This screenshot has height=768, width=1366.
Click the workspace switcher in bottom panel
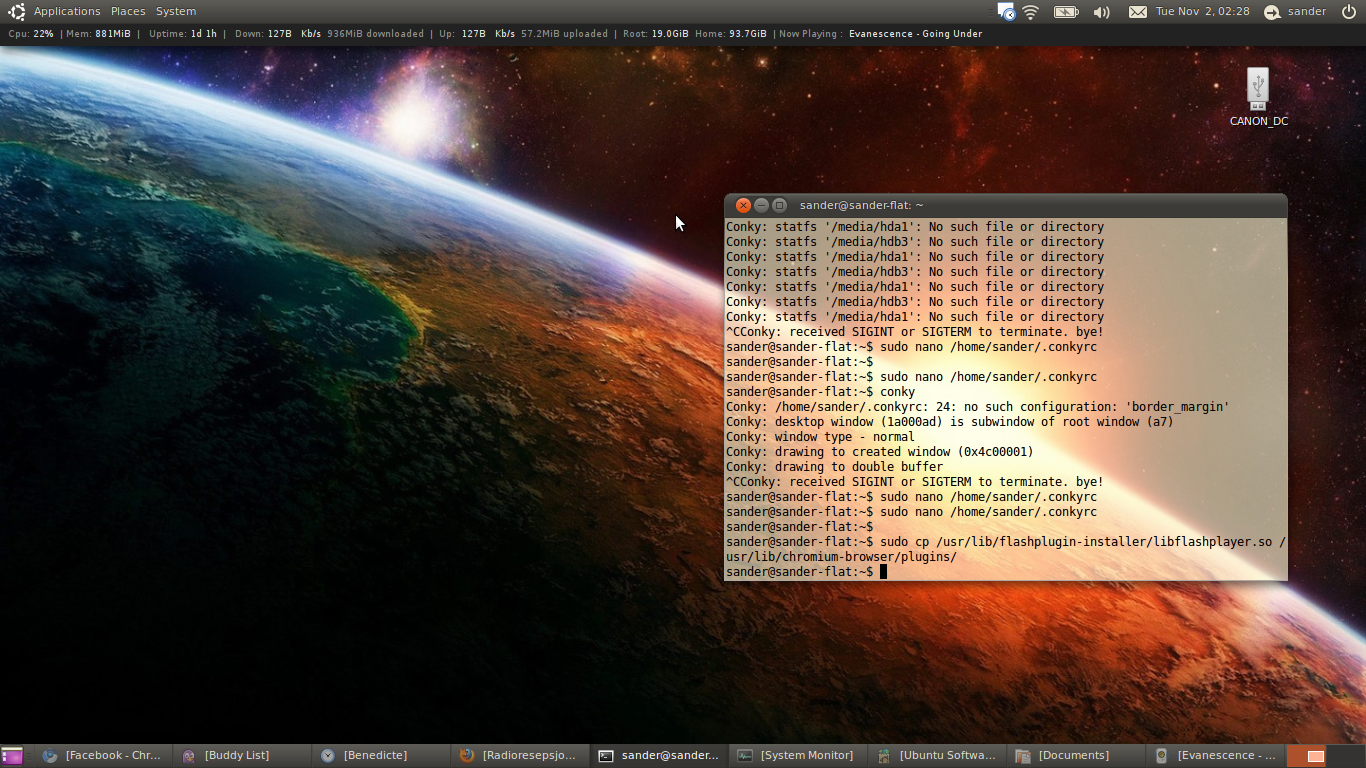tap(1325, 756)
